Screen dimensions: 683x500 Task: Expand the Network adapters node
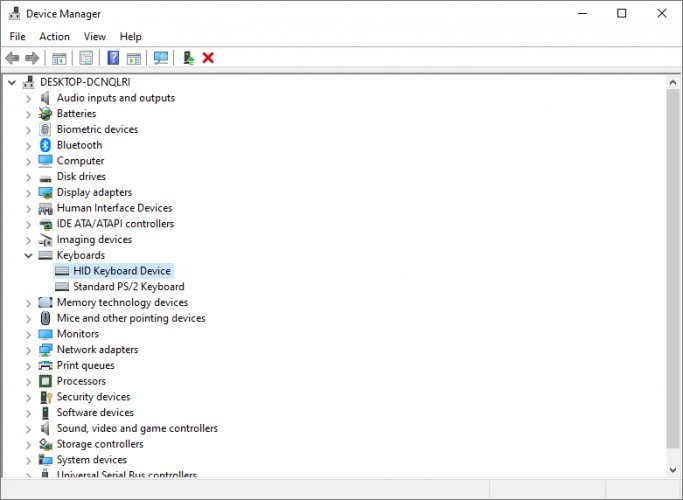click(28, 350)
